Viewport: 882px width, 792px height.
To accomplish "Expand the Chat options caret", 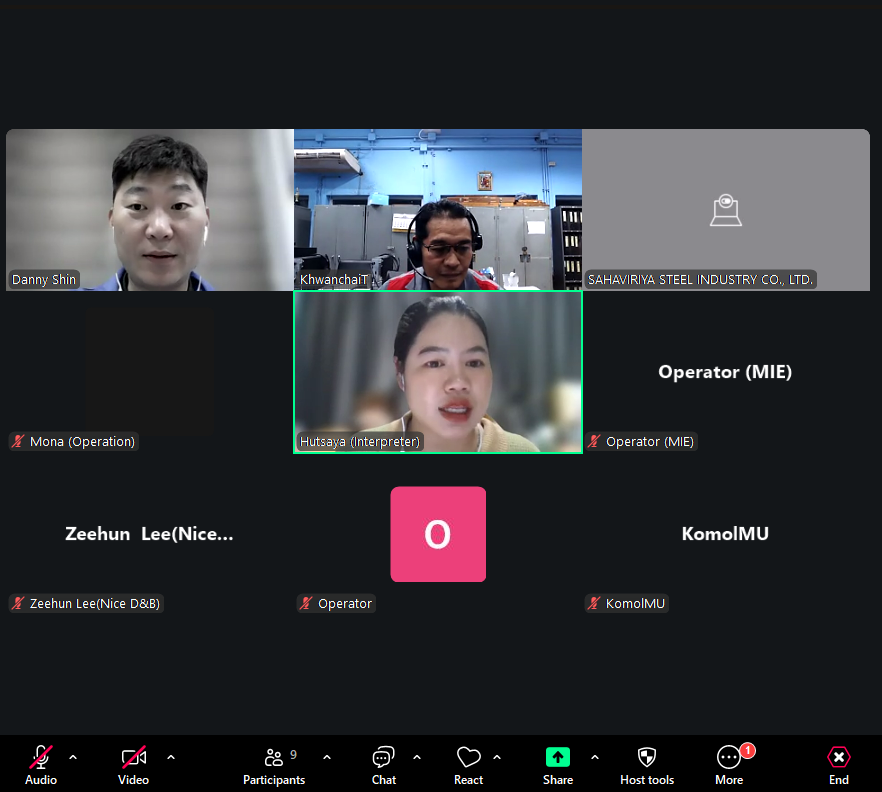I will 417,757.
